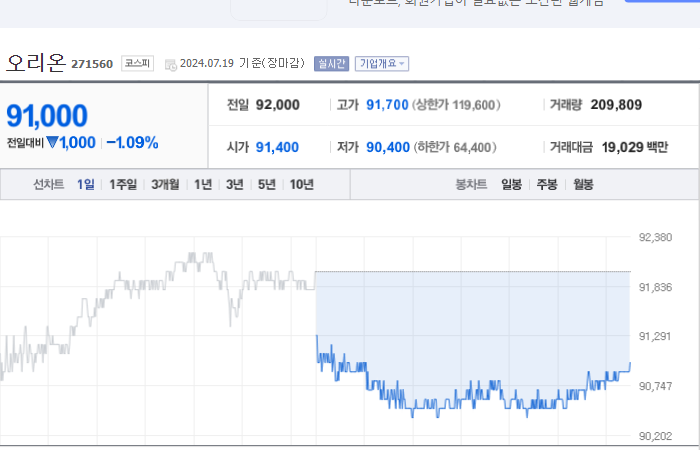This screenshot has width=700, height=450.
Task: Select the 1주일 line chart tab
Action: pyautogui.click(x=123, y=184)
